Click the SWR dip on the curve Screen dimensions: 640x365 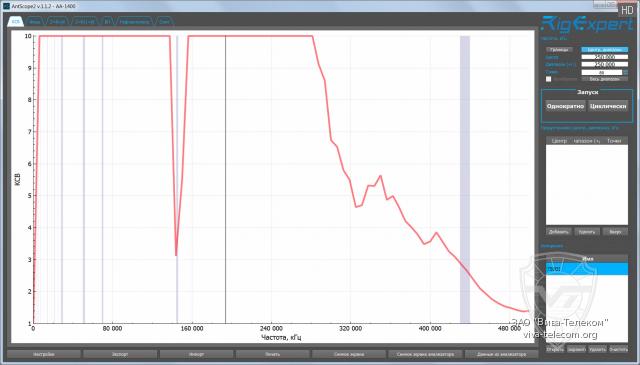point(176,255)
